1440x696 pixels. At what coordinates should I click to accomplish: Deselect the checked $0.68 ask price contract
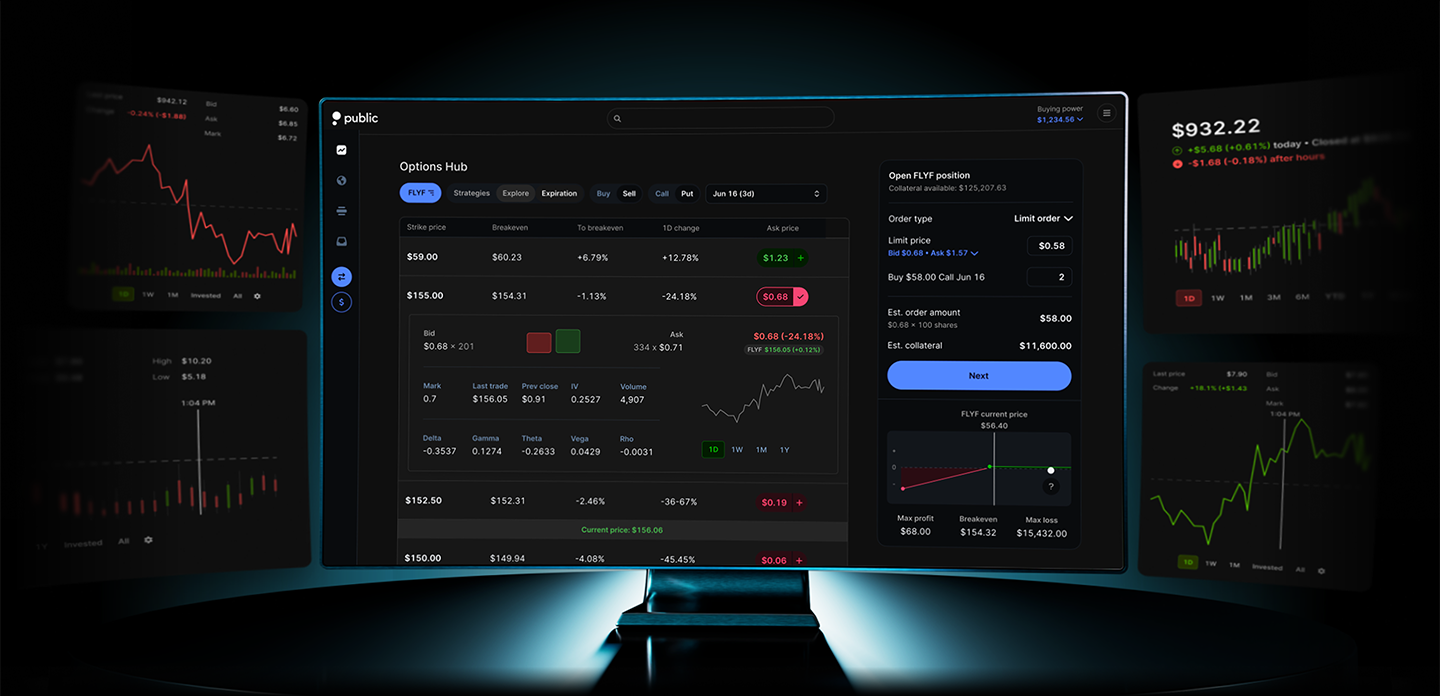coord(782,297)
